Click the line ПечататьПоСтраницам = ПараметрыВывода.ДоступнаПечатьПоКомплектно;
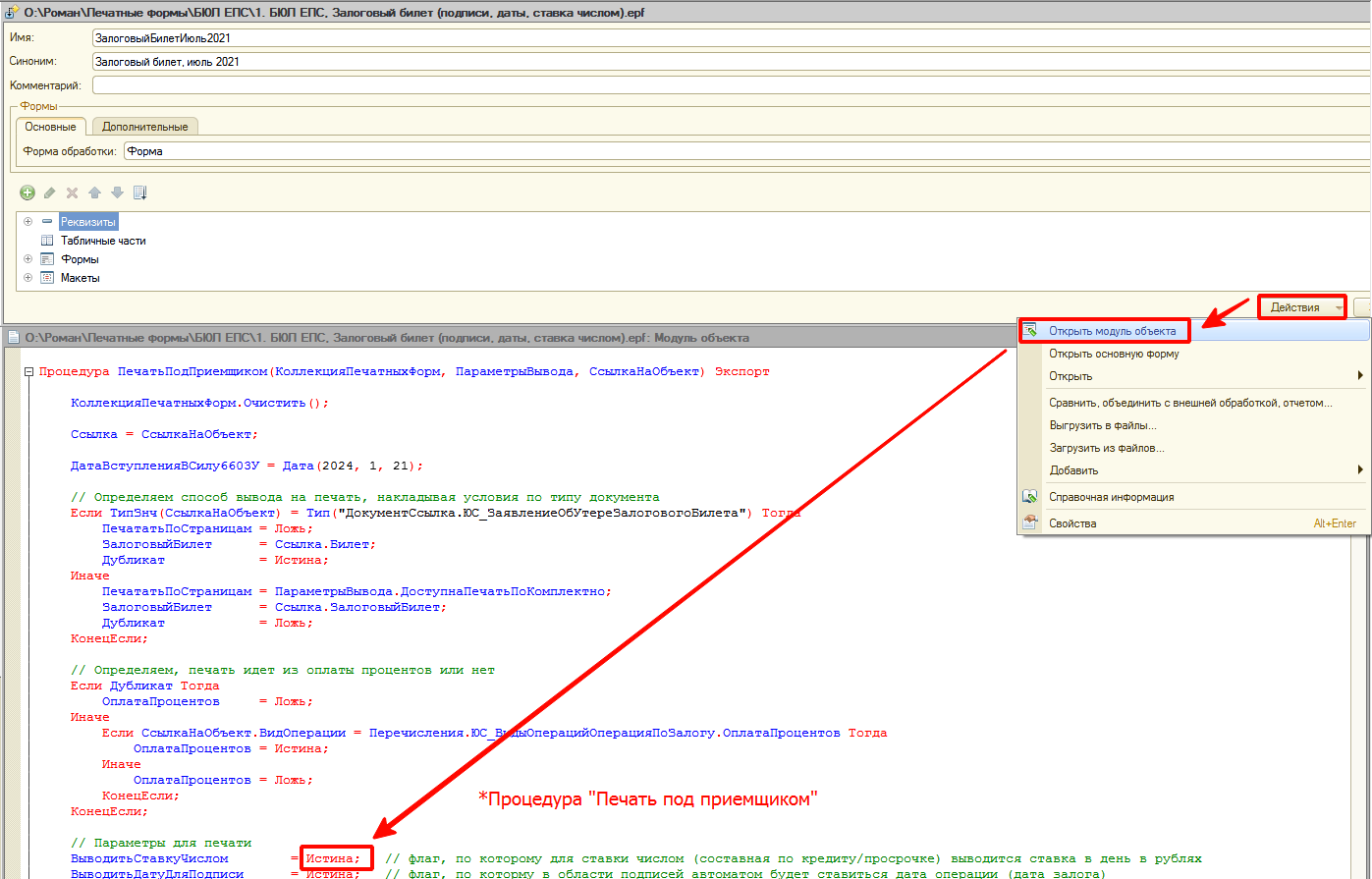1372x879 pixels. [x=357, y=591]
